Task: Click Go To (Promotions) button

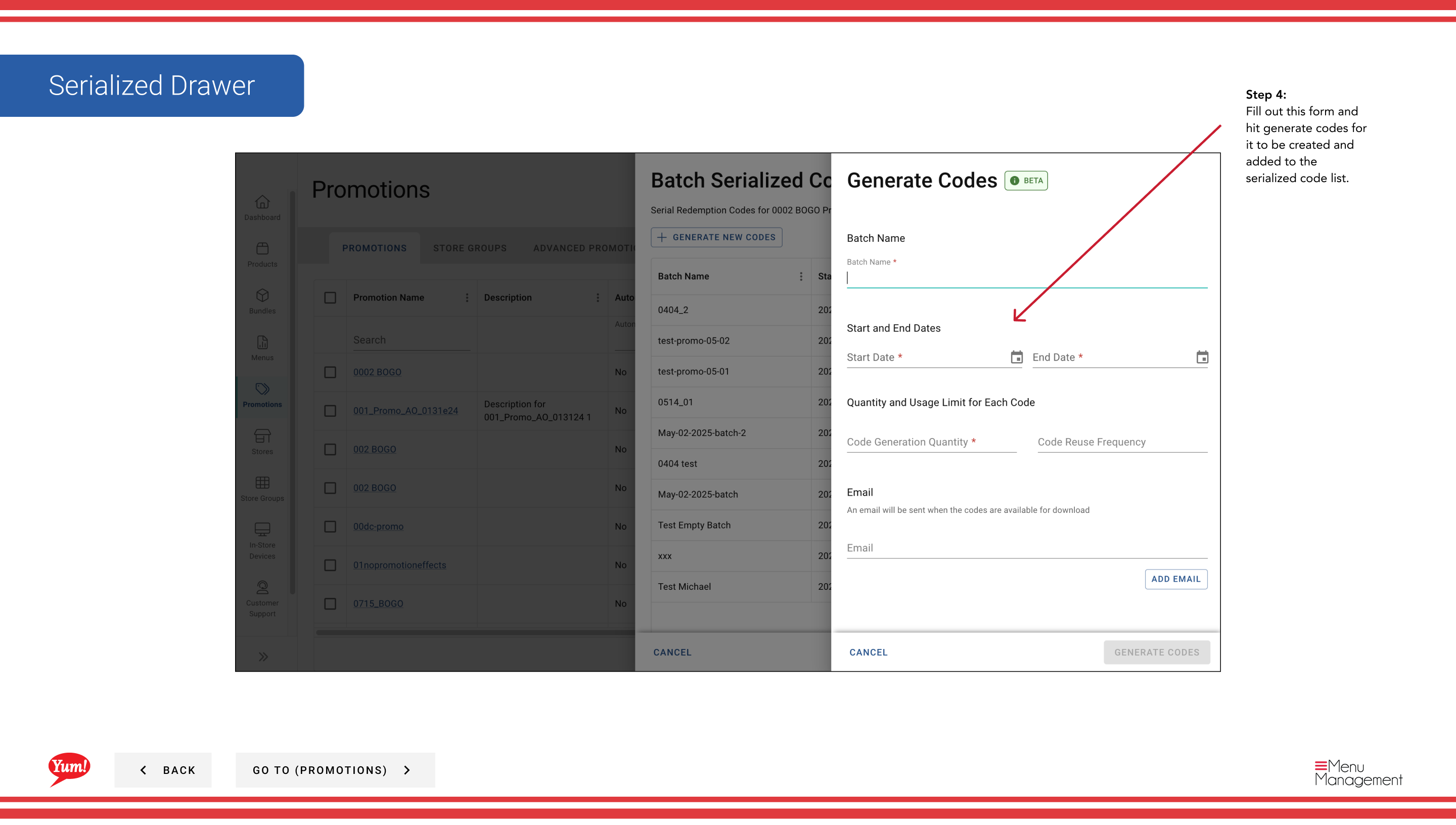Action: [335, 770]
